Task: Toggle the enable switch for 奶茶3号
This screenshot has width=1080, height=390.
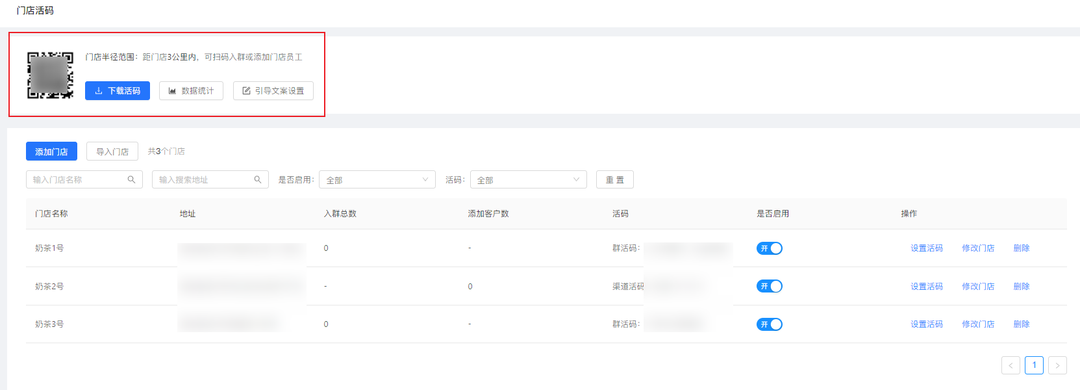Action: (769, 324)
